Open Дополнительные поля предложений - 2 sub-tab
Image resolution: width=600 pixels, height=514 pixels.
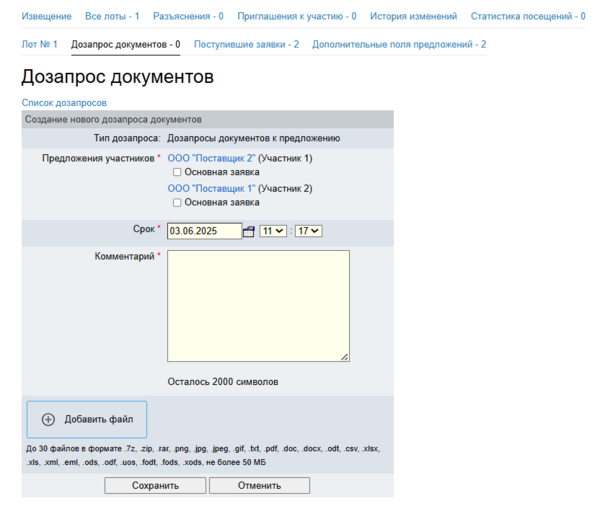pyautogui.click(x=399, y=44)
